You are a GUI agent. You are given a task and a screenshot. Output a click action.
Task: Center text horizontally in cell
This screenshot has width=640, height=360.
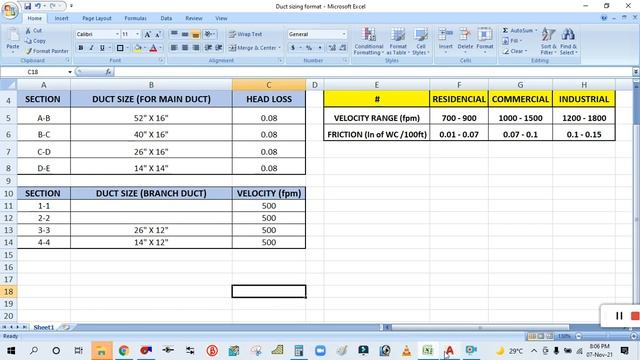click(185, 48)
